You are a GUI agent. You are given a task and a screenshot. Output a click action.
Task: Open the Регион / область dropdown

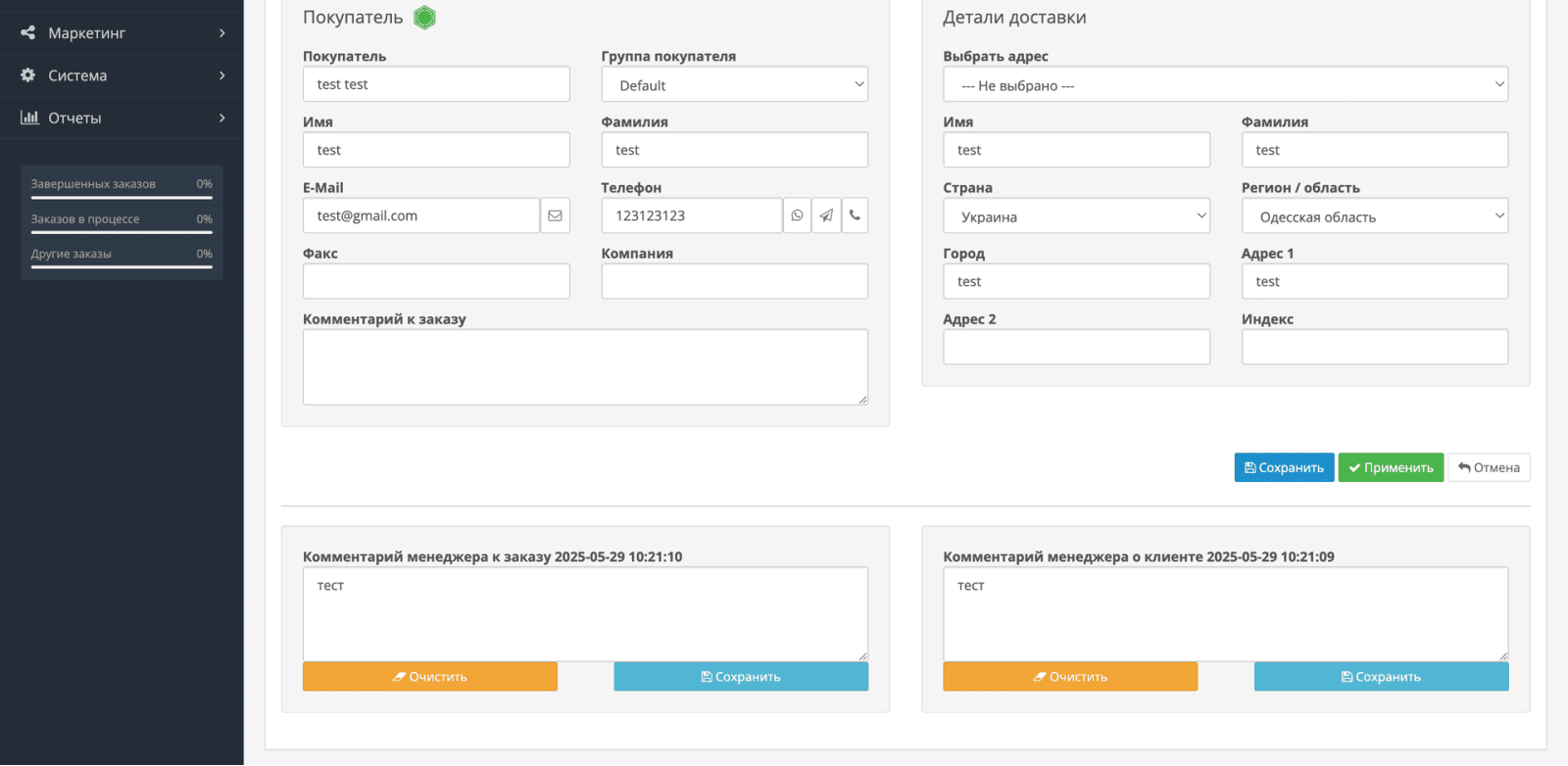[1375, 215]
